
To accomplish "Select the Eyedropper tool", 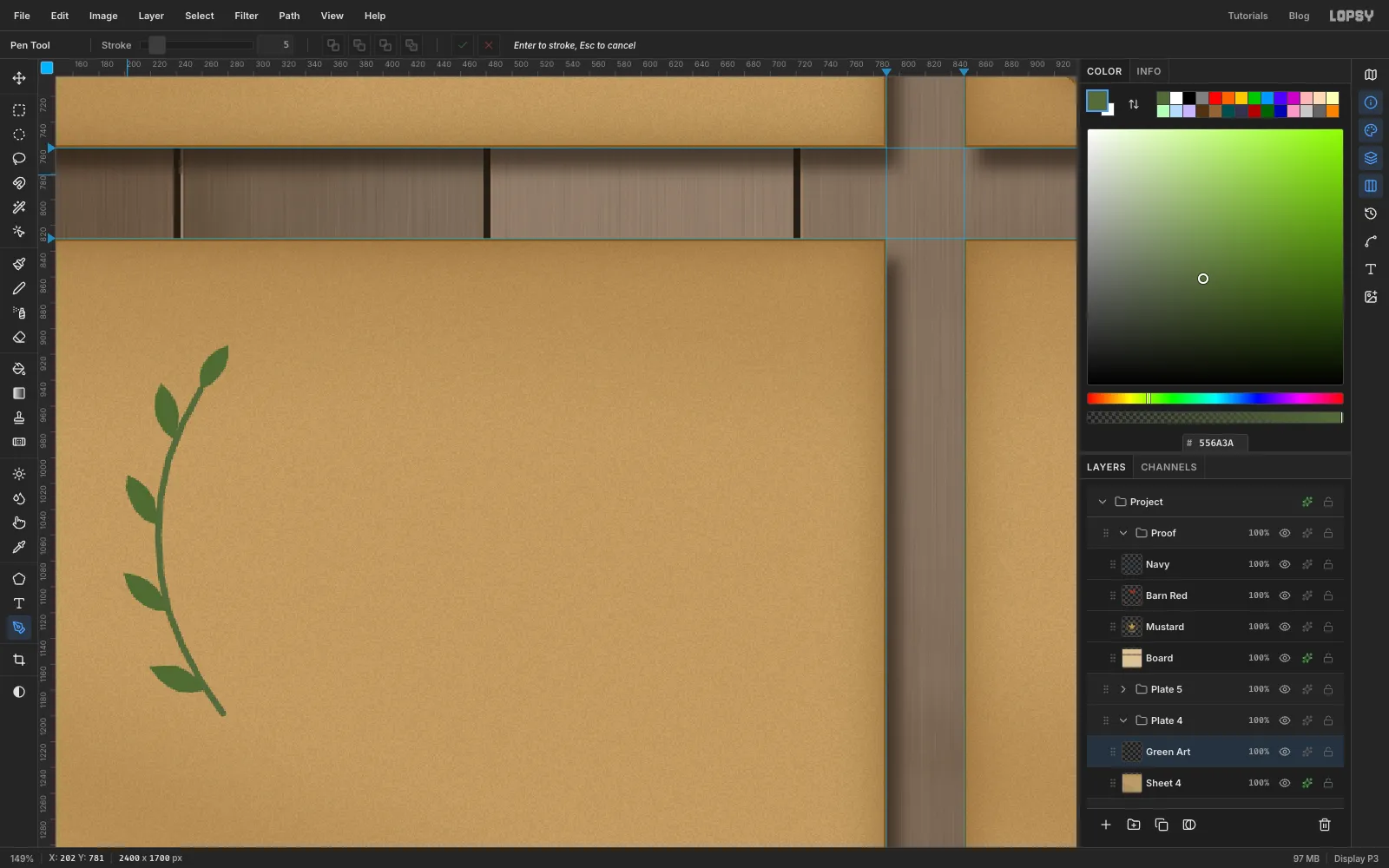I will pos(19,547).
